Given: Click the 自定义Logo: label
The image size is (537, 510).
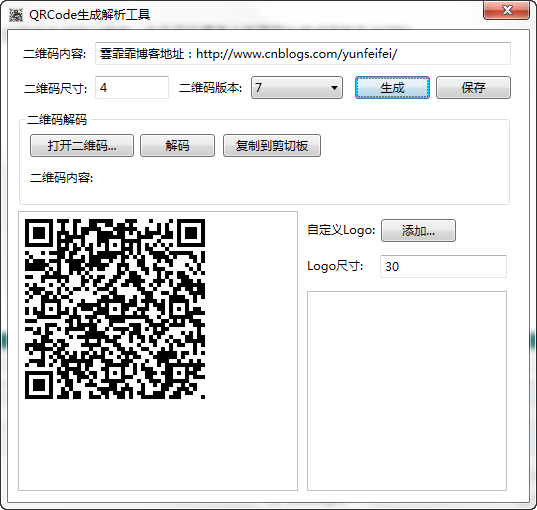Looking at the screenshot, I should [341, 230].
